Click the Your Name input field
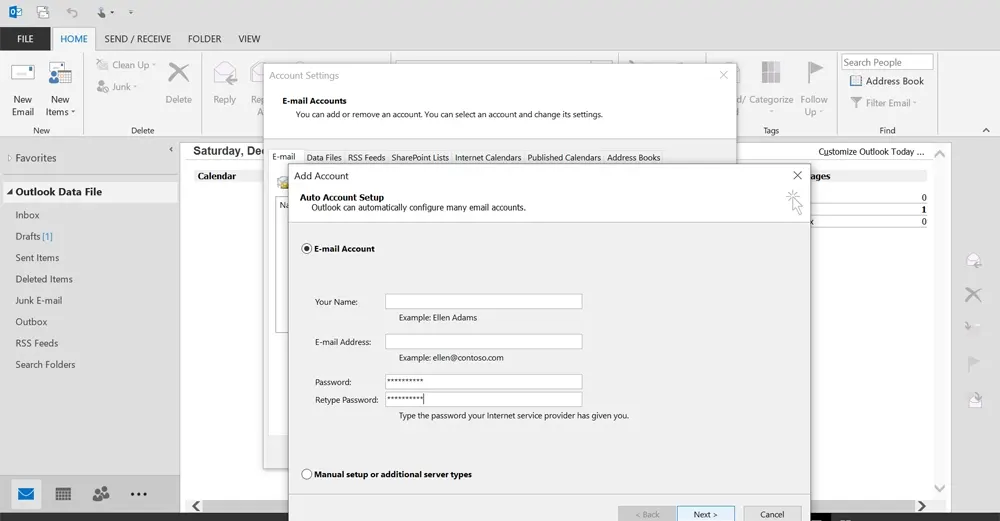1000x521 pixels. (483, 302)
